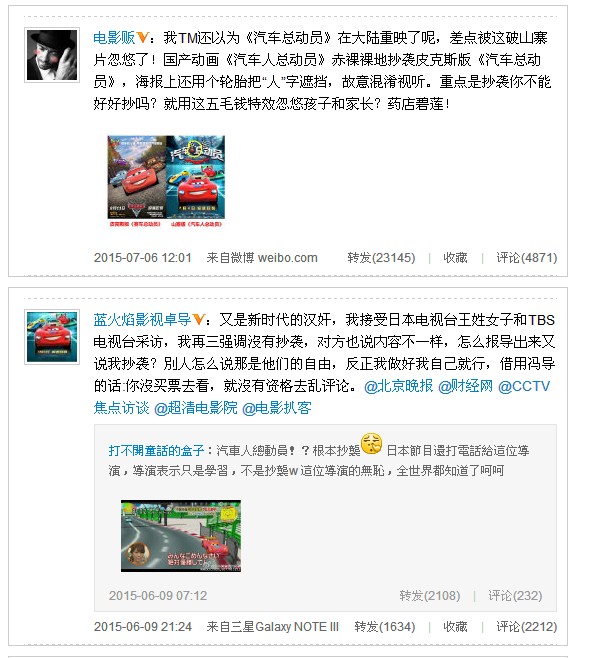Click 转发(23145) on first post
This screenshot has height=658, width=590.
(x=381, y=258)
